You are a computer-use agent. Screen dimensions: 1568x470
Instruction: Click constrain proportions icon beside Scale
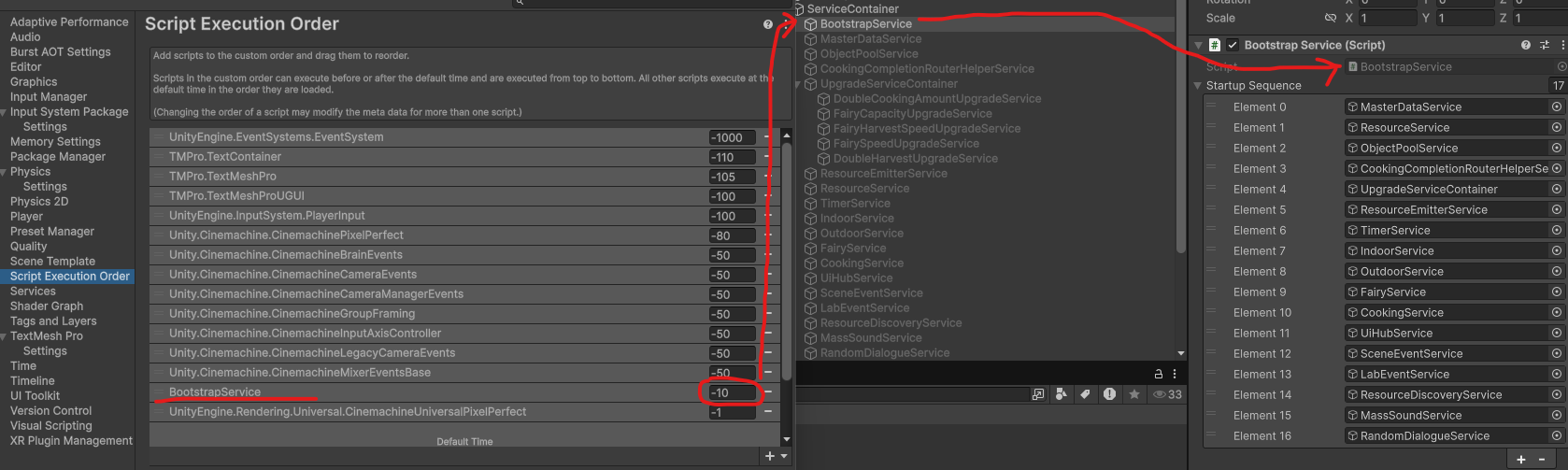pos(1331,18)
